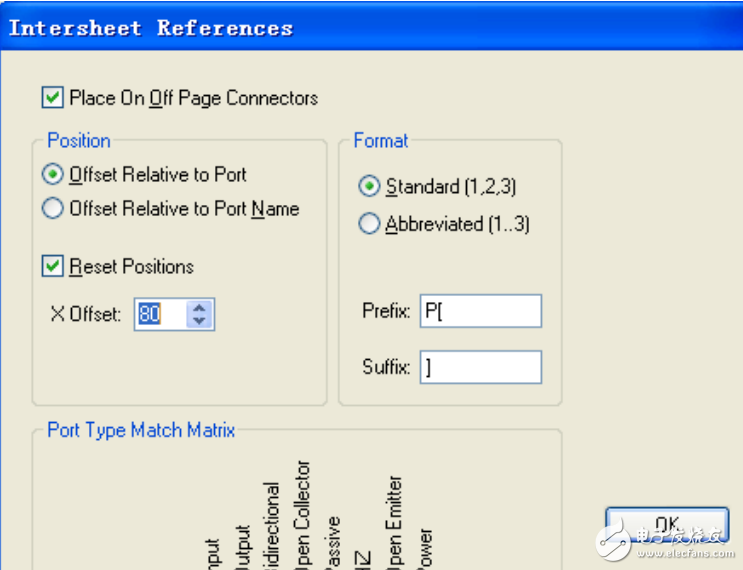Screen dimensions: 743x570
Task: Toggle Place On Off Page Connectors checkbox
Action: (x=52, y=98)
